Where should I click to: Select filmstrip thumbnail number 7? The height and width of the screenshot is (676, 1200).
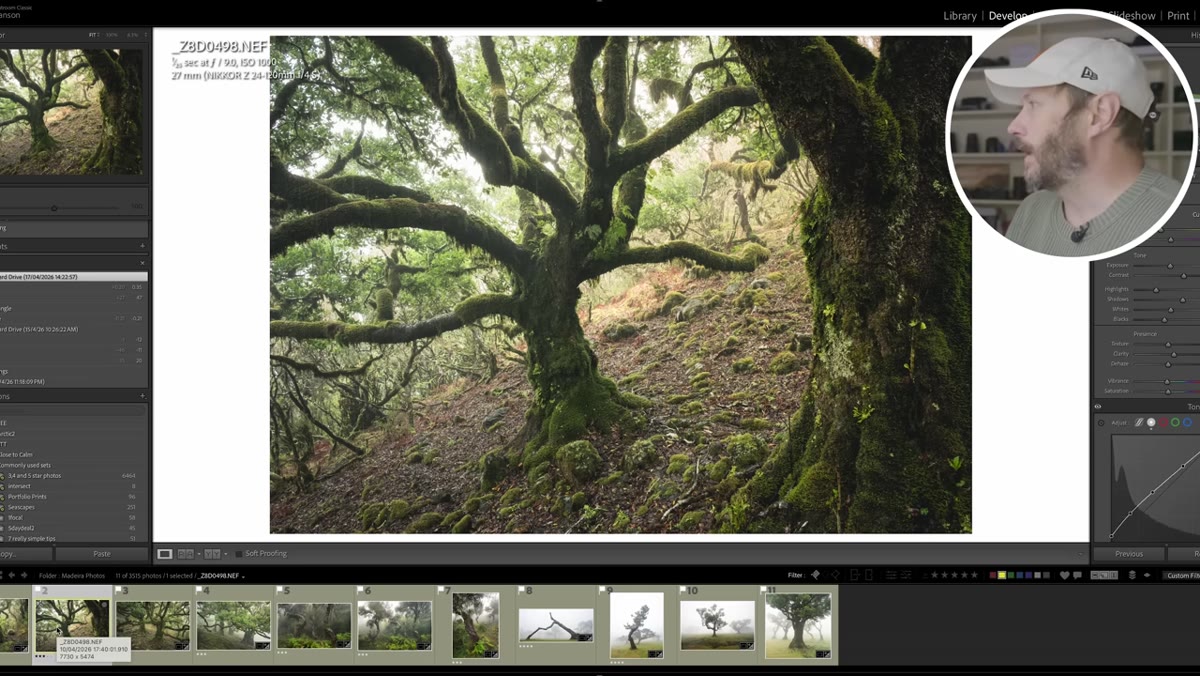tap(475, 625)
